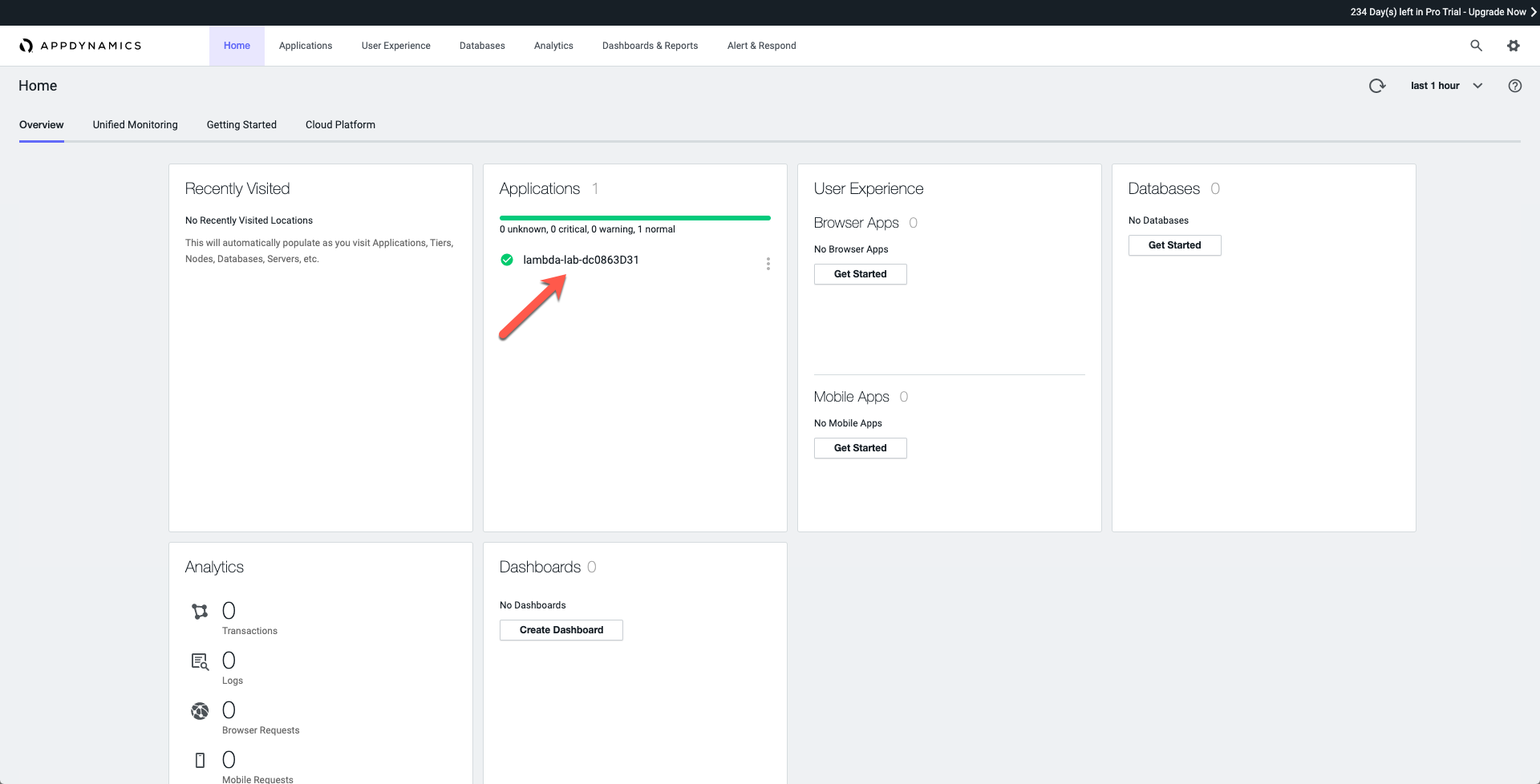Switch to the Getting Started tab
The image size is (1540, 784).
(241, 125)
